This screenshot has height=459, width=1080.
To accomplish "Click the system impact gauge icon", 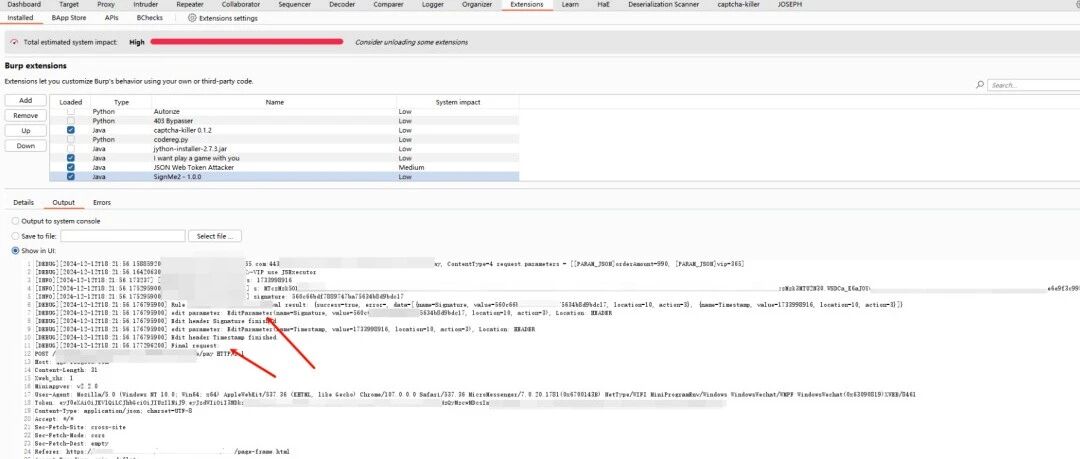I will 14,42.
